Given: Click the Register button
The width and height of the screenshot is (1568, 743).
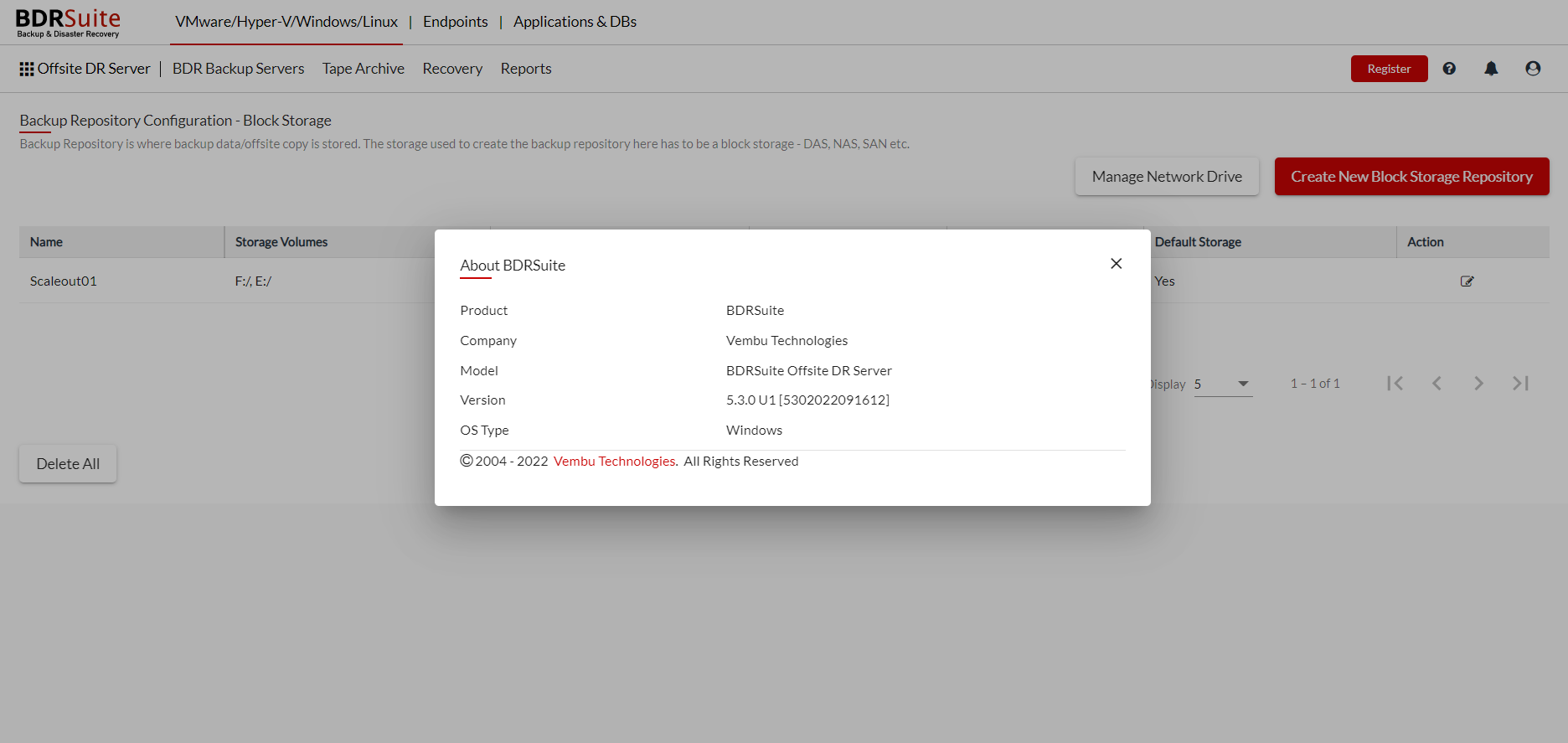Looking at the screenshot, I should (x=1389, y=69).
